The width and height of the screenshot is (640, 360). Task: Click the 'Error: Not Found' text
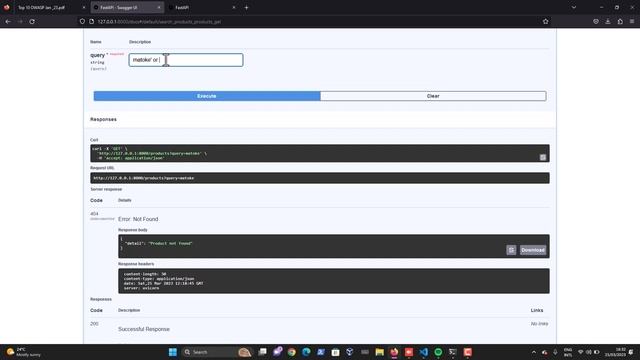138,219
